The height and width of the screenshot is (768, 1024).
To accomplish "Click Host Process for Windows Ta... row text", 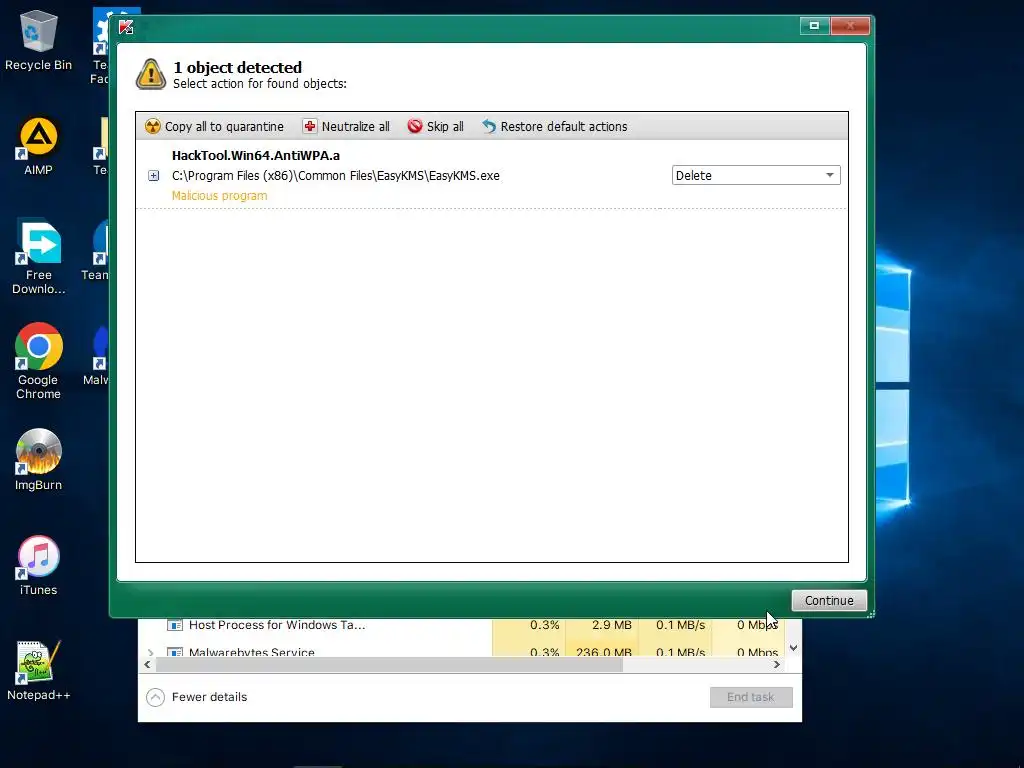I will 277,625.
